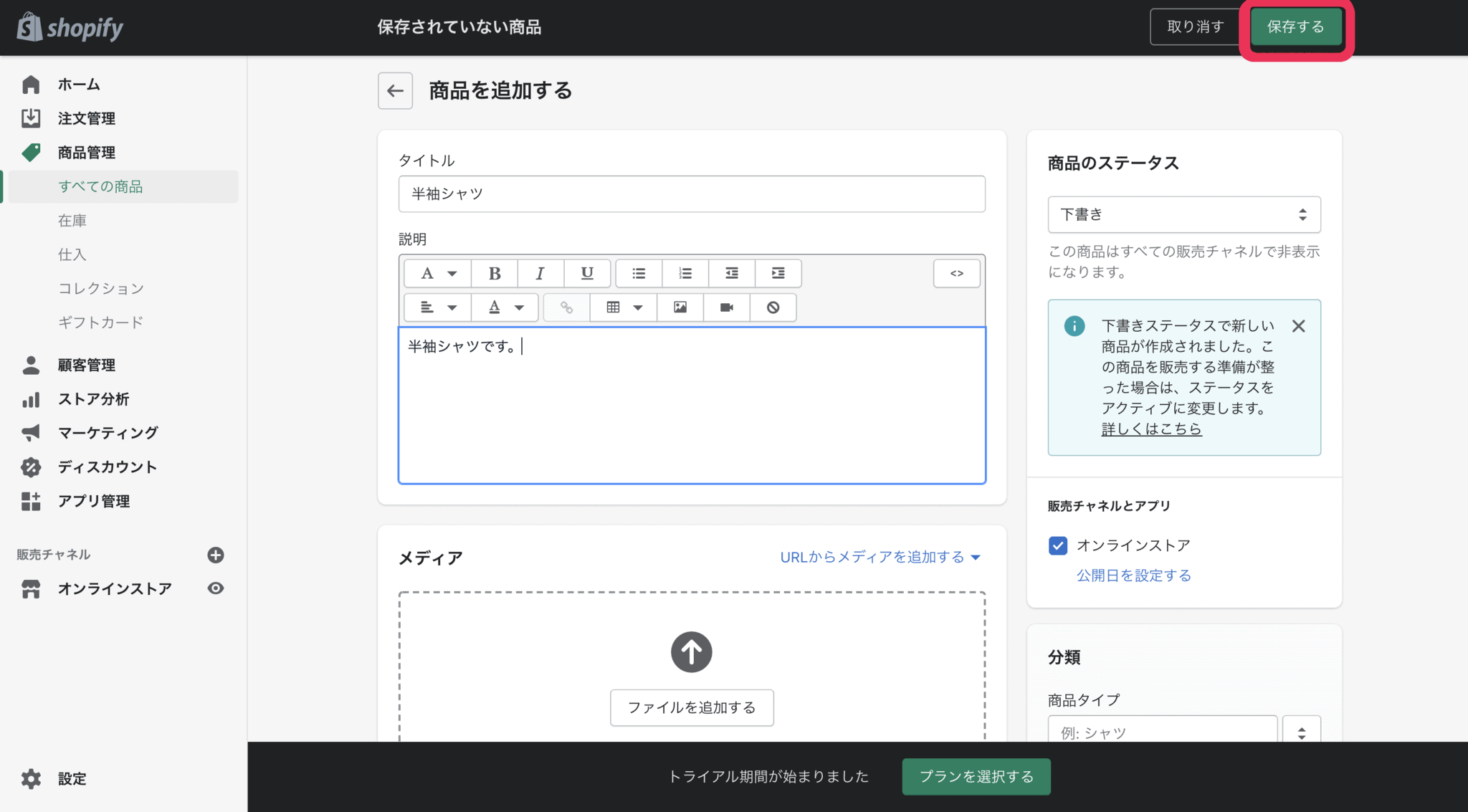Click the online store eye view icon
Screen dimensions: 1468x812
[216, 588]
